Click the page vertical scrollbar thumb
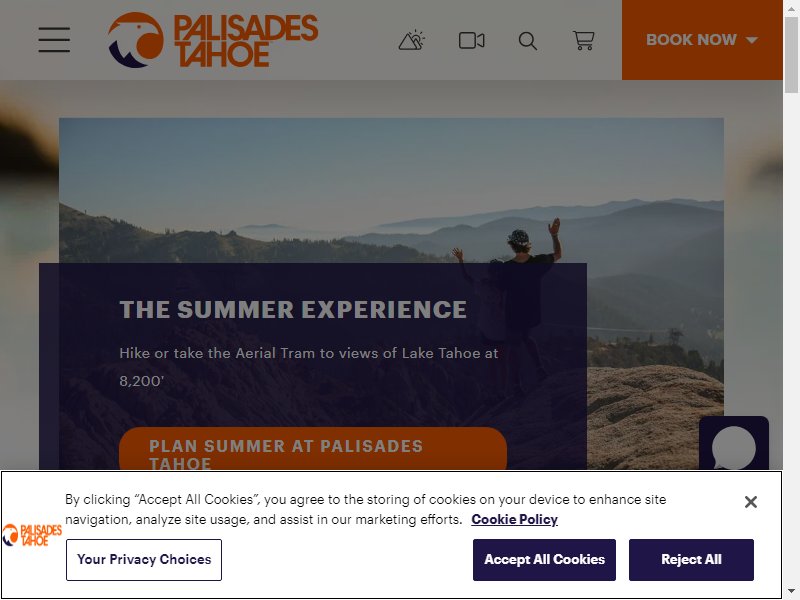Screen dimensions: 800x600 (791, 55)
